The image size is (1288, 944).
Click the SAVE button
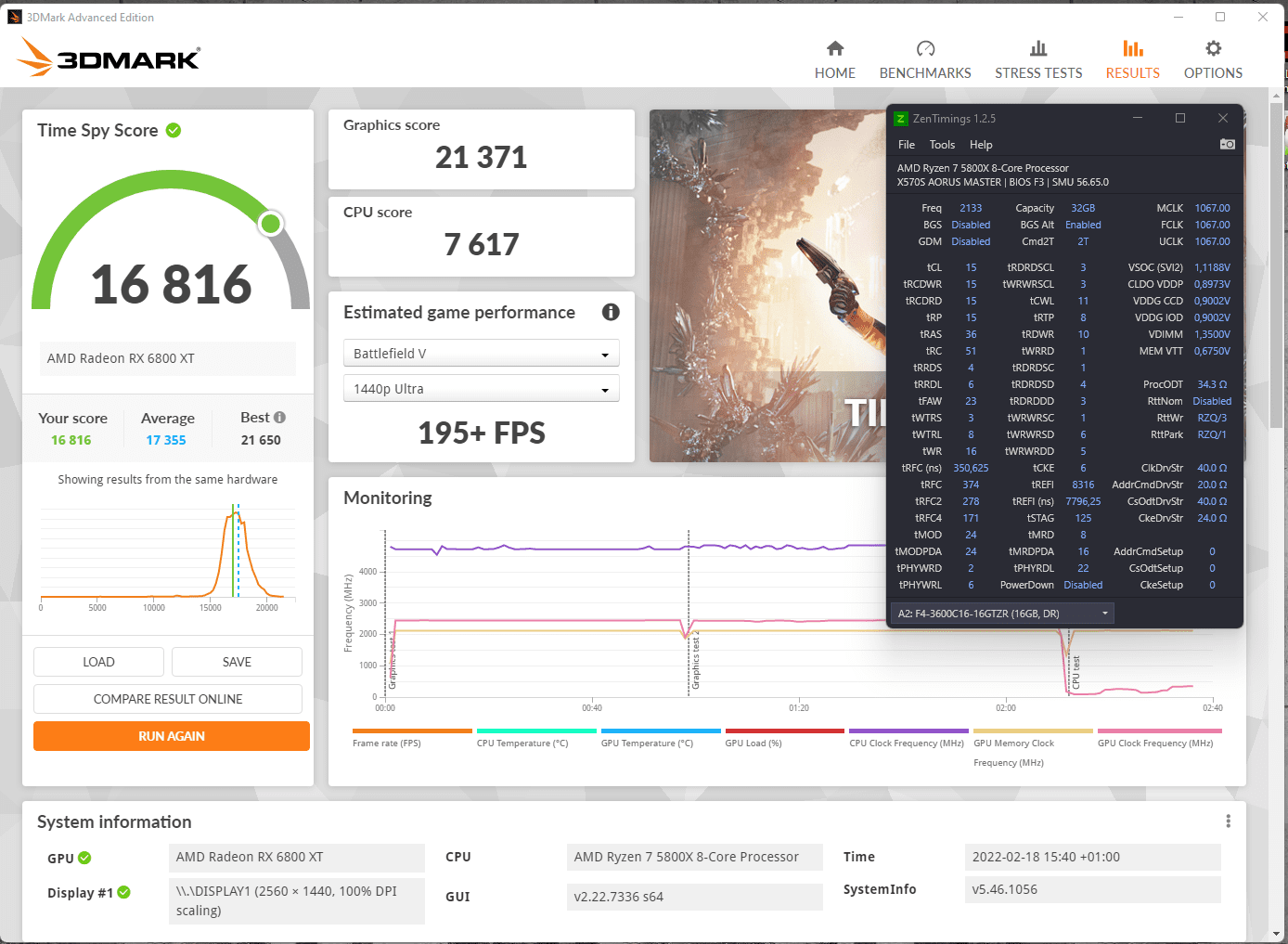(237, 662)
